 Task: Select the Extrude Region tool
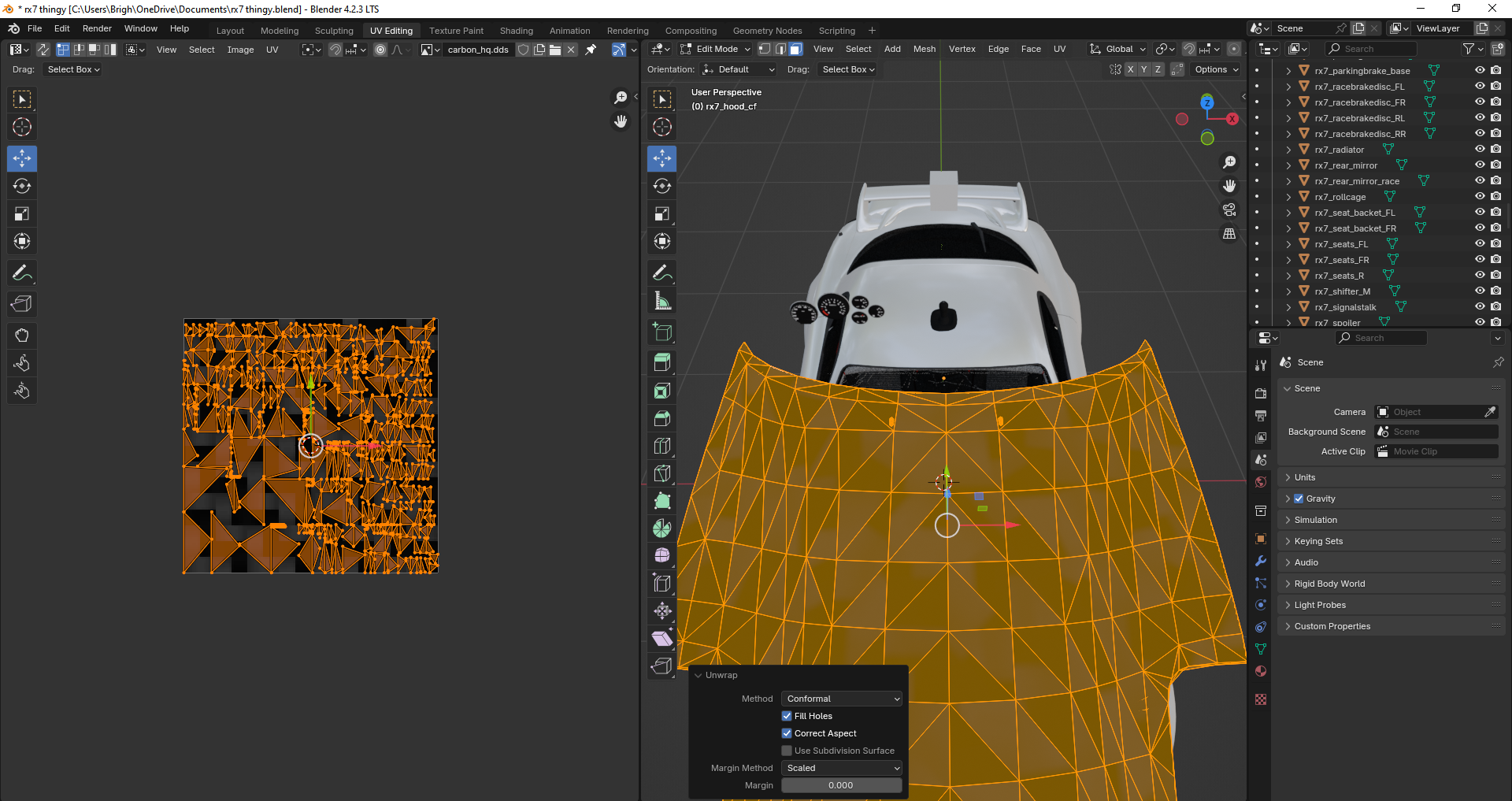(662, 363)
